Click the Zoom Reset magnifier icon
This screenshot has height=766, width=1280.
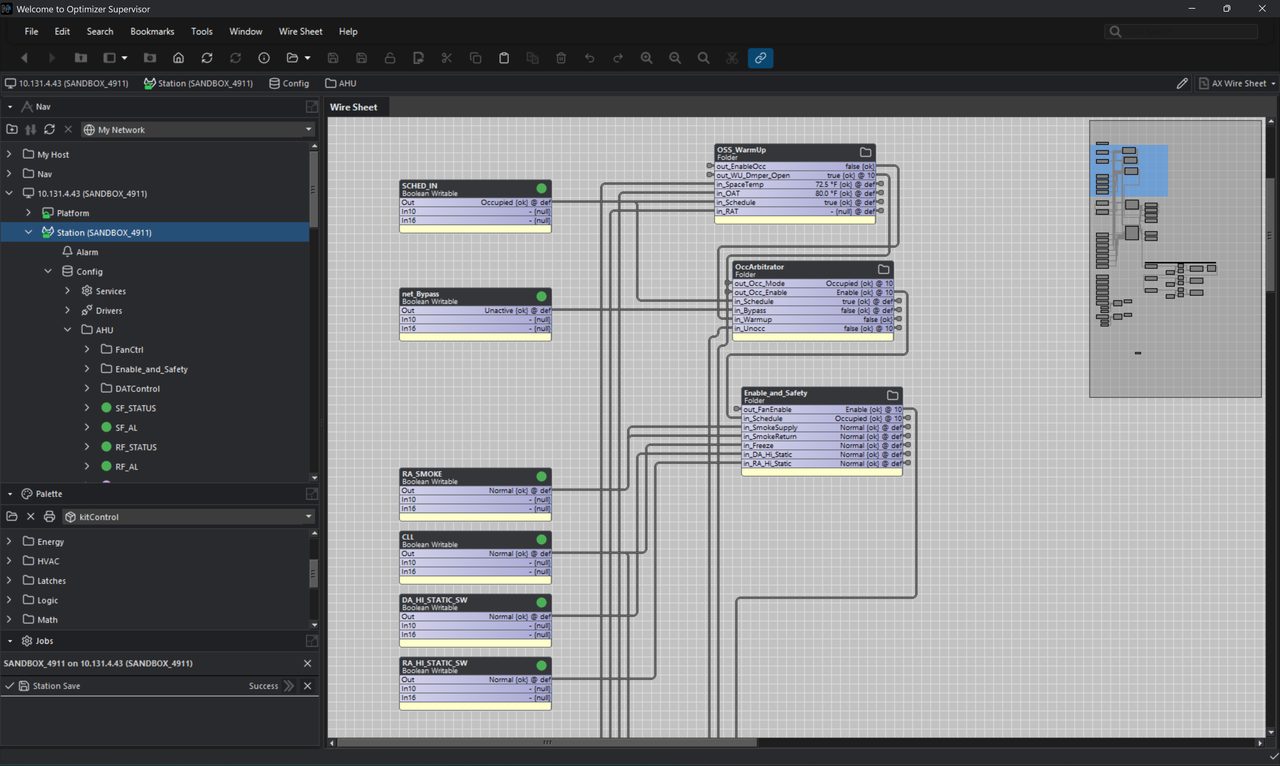[x=704, y=58]
